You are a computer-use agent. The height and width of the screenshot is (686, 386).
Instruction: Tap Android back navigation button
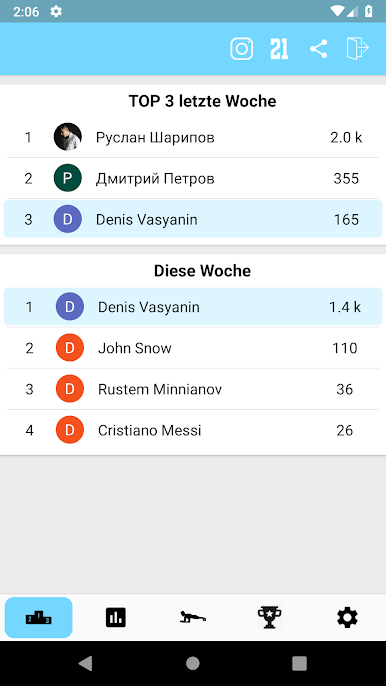pos(86,663)
